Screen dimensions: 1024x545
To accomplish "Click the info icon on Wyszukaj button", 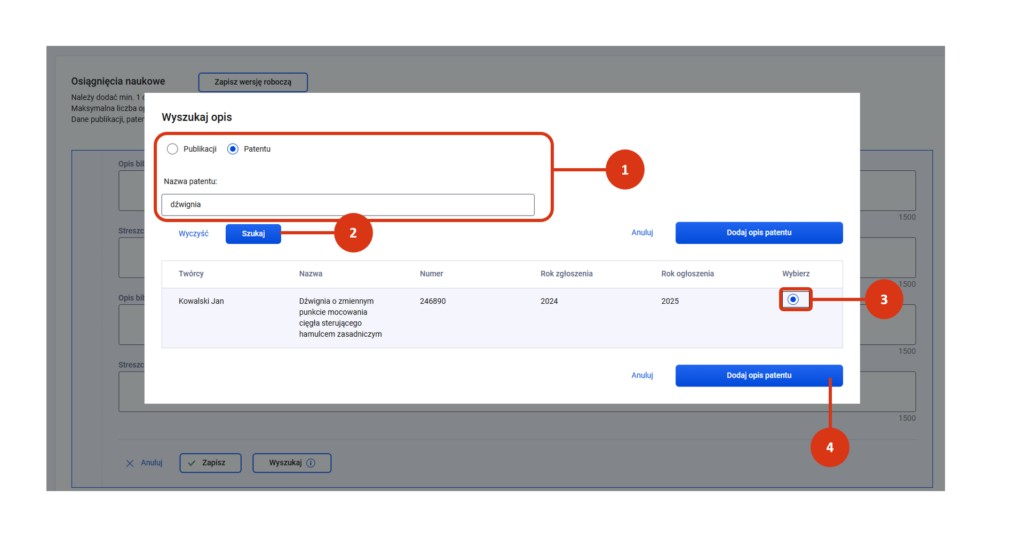I will pyautogui.click(x=311, y=463).
